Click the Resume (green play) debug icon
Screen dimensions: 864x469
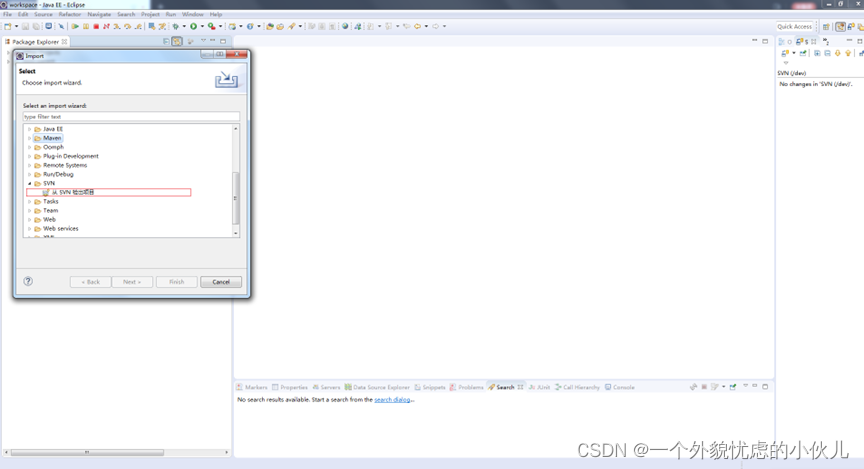[75, 26]
